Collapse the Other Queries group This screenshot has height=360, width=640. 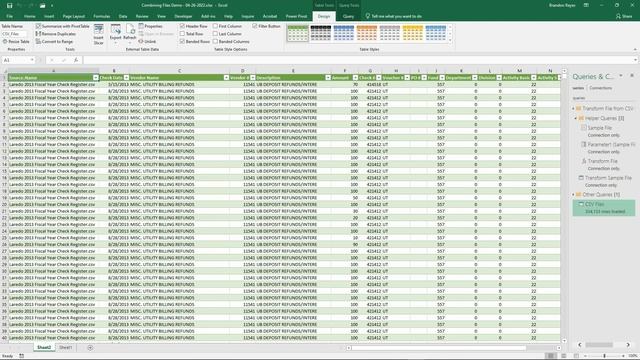tap(573, 195)
